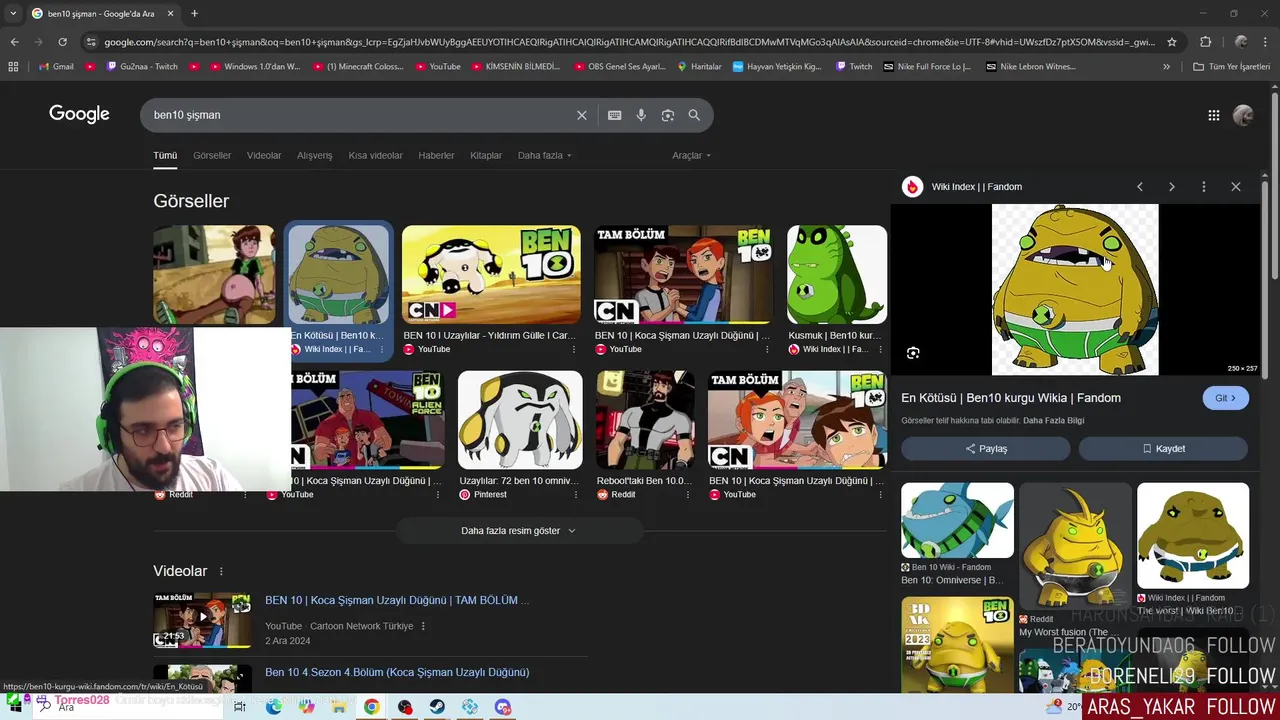Switch to the Görseller tab
Viewport: 1280px width, 720px height.
pos(212,156)
